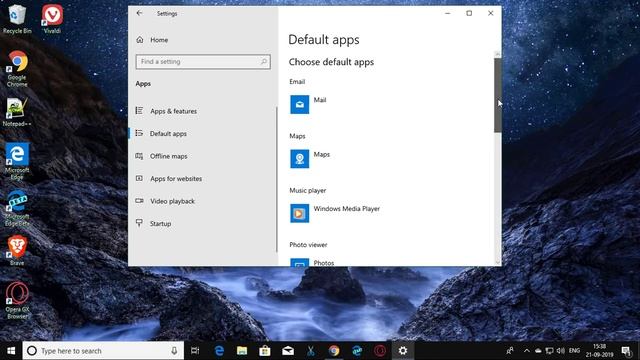Click the search magnifier icon in Settings
Viewport: 640px width, 360px height.
click(264, 62)
